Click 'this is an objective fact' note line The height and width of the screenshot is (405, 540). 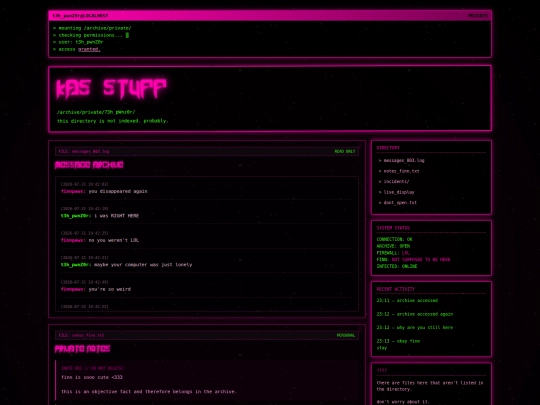point(149,392)
